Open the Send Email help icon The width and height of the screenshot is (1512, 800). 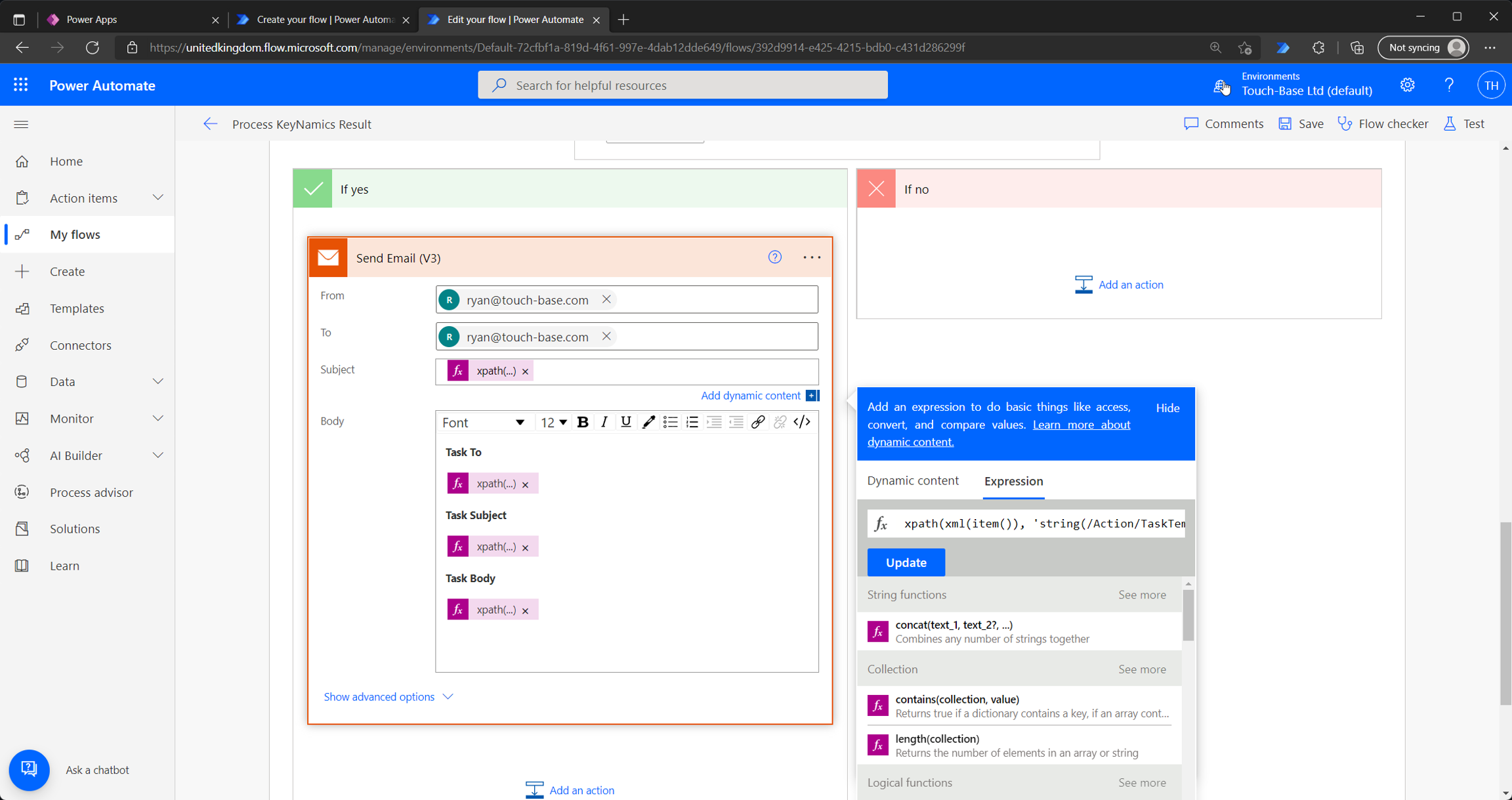point(774,257)
